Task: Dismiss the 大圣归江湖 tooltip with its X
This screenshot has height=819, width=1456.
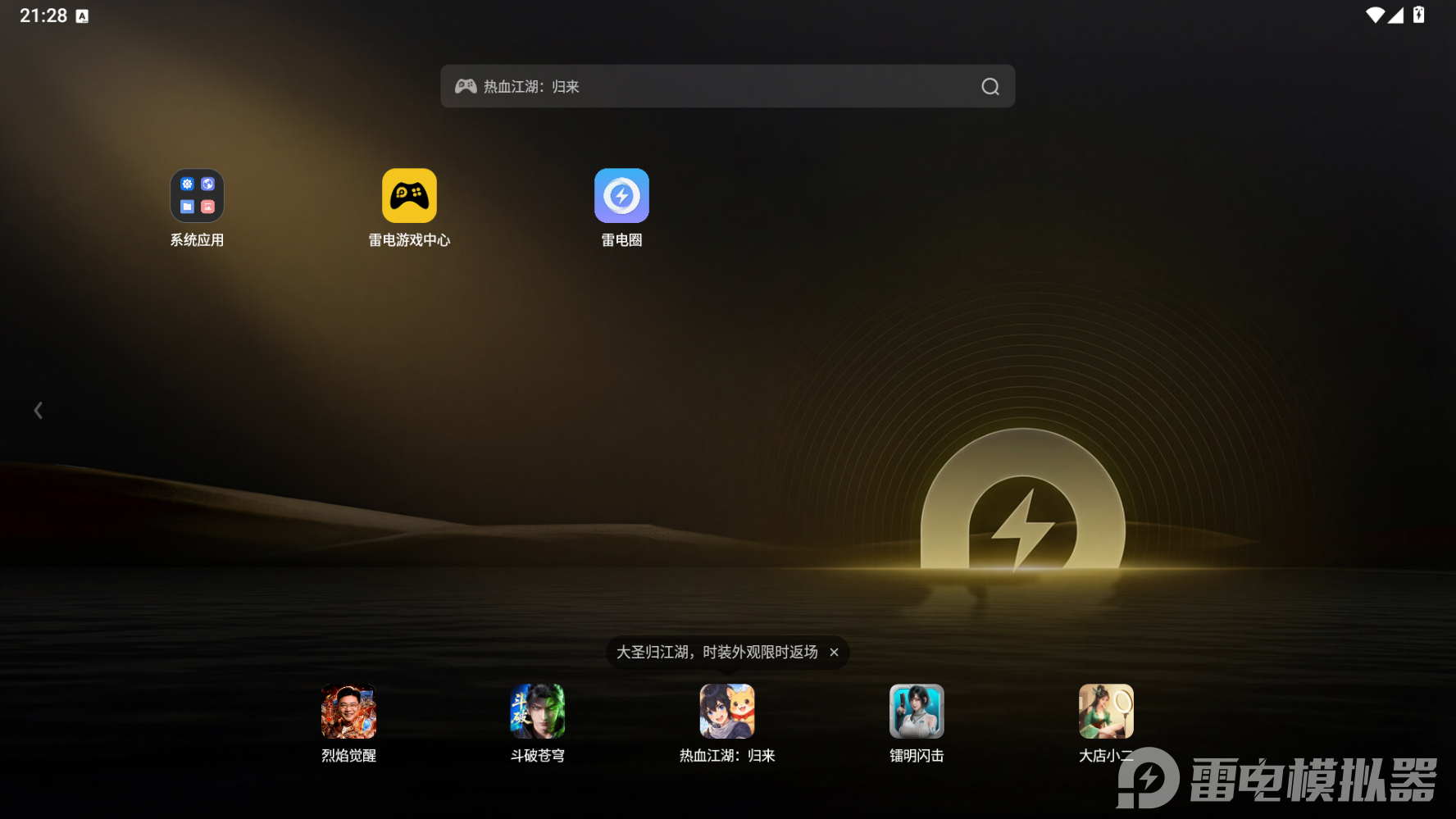Action: coord(834,653)
